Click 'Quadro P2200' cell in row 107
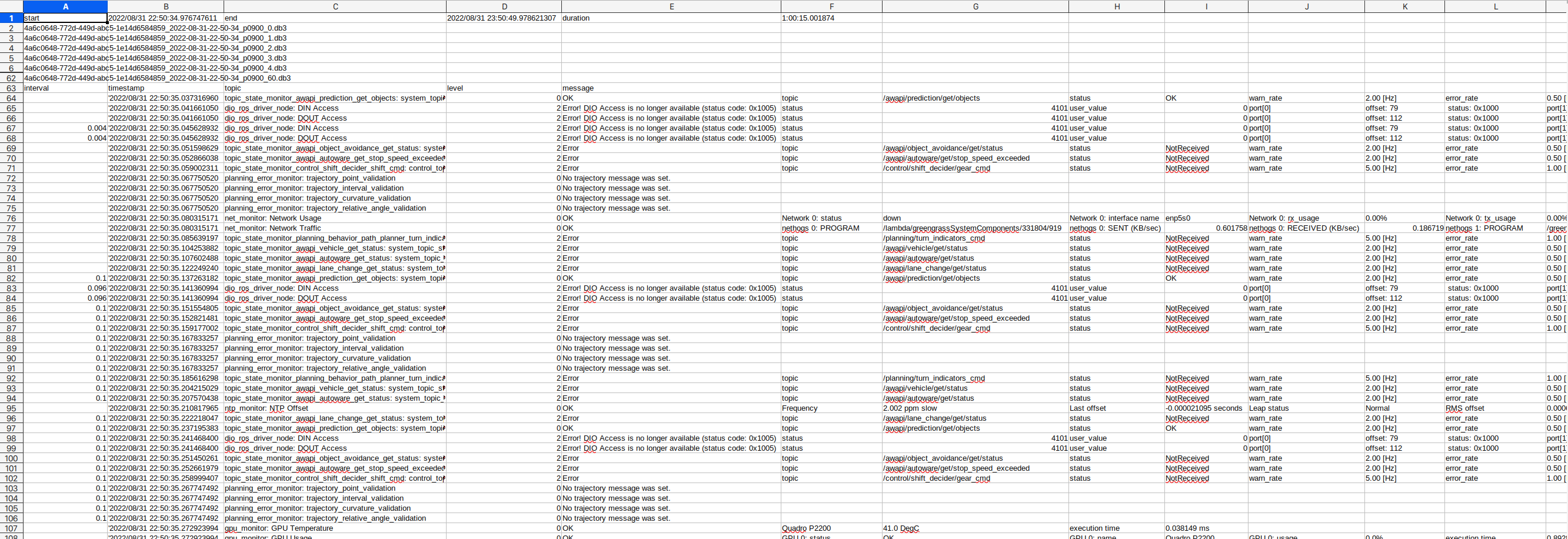 click(831, 528)
